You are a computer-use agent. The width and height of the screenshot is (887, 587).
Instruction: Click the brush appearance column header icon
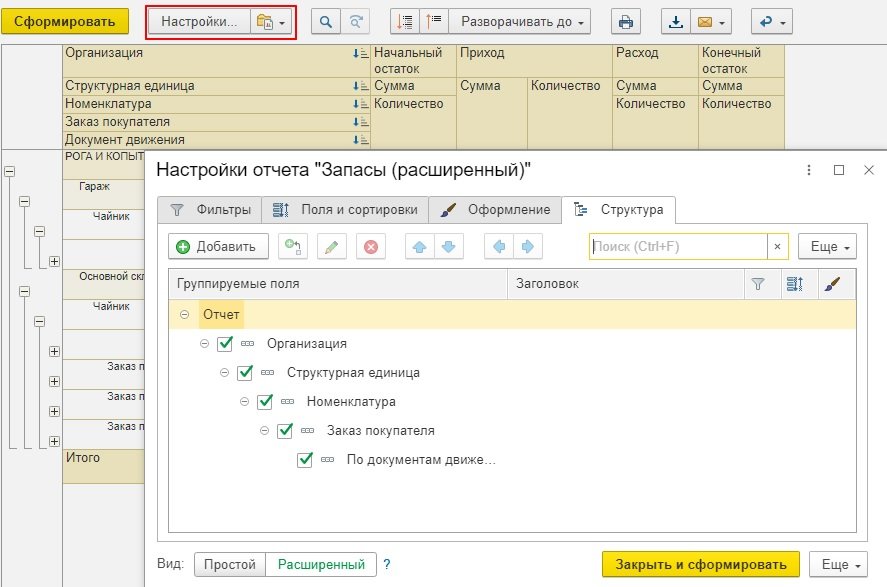(x=832, y=284)
